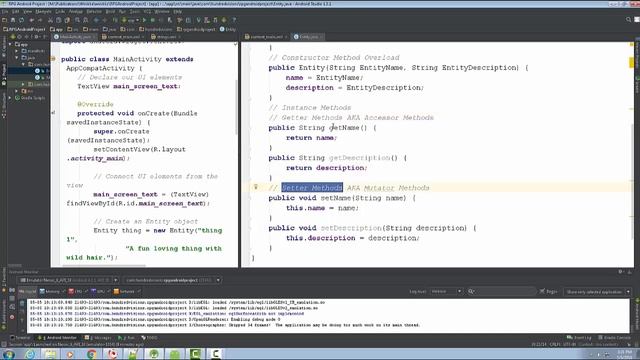This screenshot has height=360, width=640.
Task: Click the Paste toolbar icon
Action: coord(67,20)
